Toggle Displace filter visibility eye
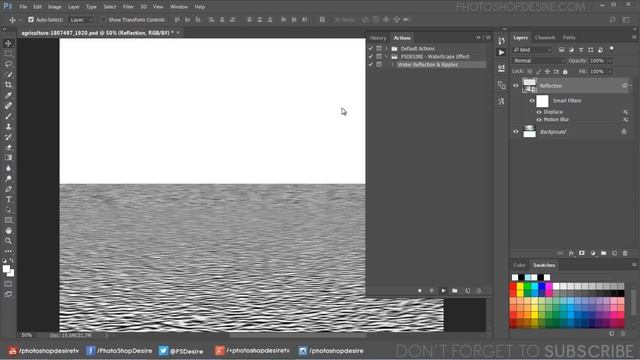The height and width of the screenshot is (360, 640). (x=539, y=112)
